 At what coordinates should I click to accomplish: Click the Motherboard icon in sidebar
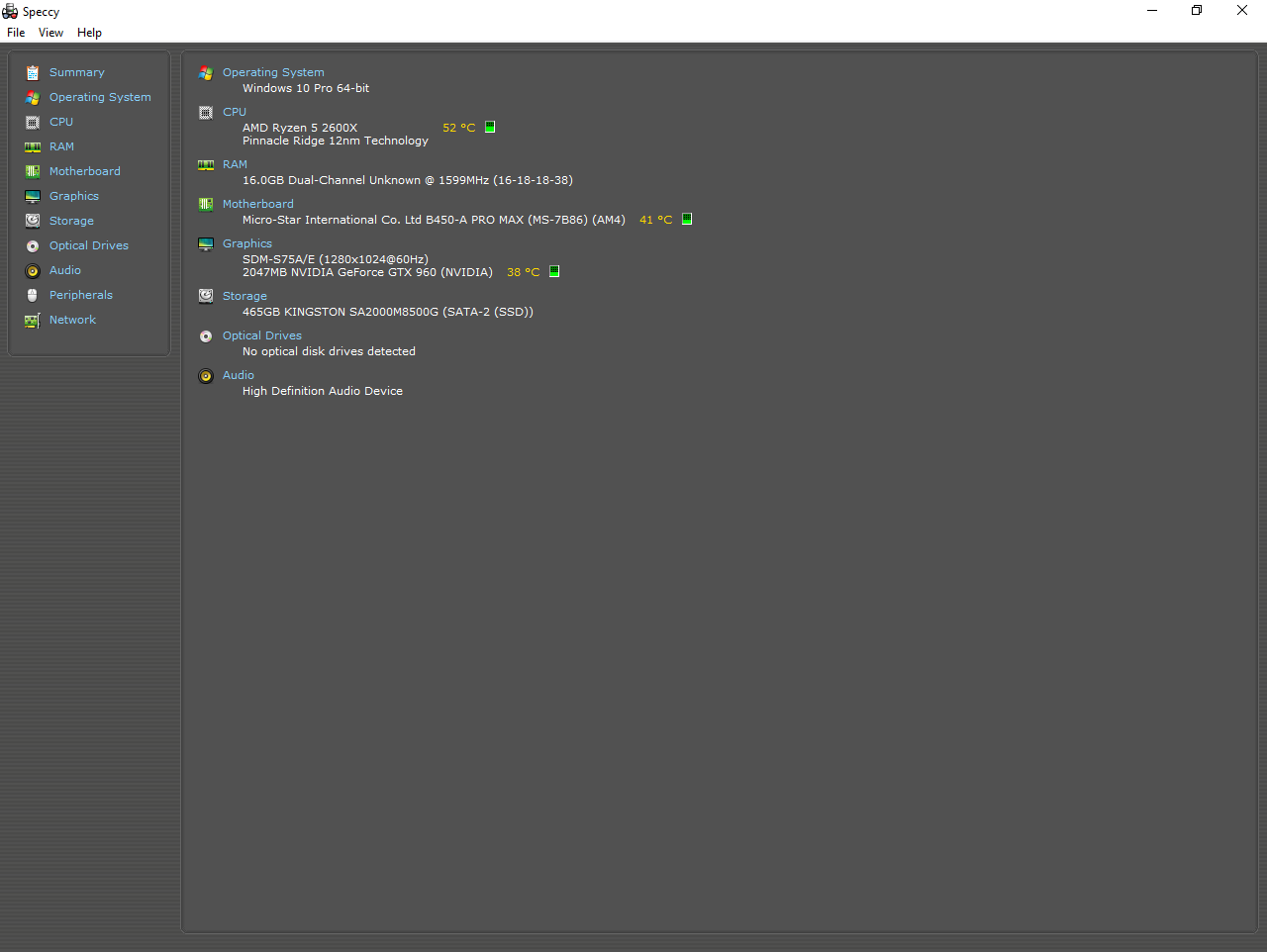coord(33,171)
